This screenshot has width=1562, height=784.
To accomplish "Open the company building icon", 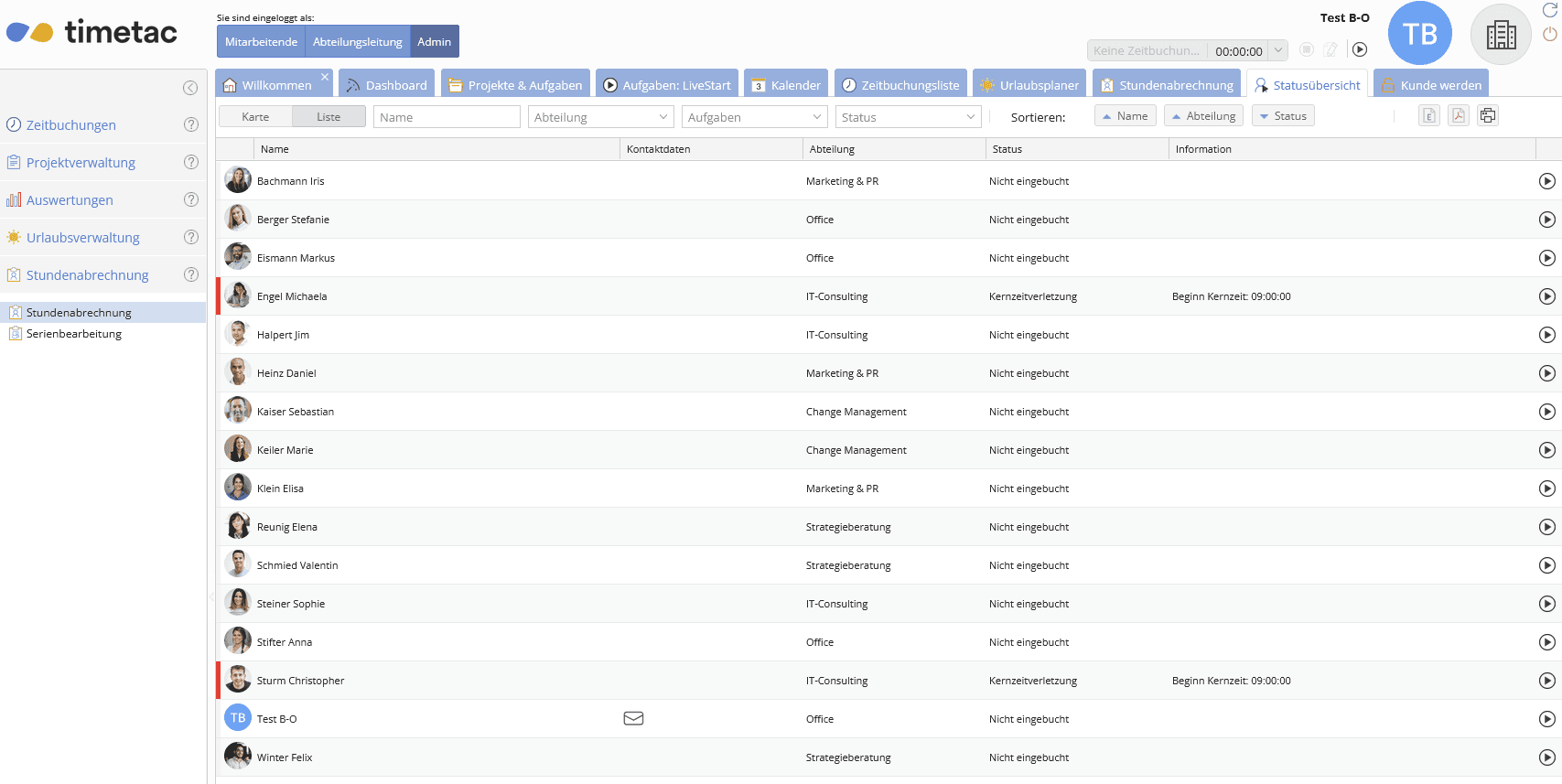I will [x=1501, y=35].
